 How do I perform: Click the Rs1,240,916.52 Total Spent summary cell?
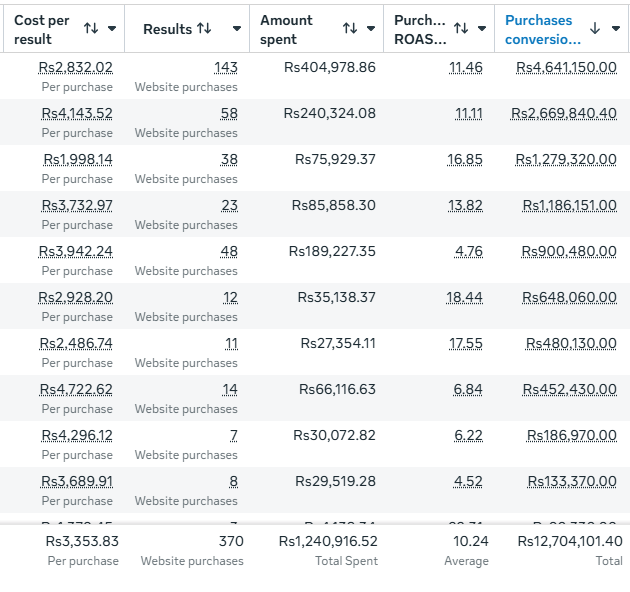click(328, 541)
